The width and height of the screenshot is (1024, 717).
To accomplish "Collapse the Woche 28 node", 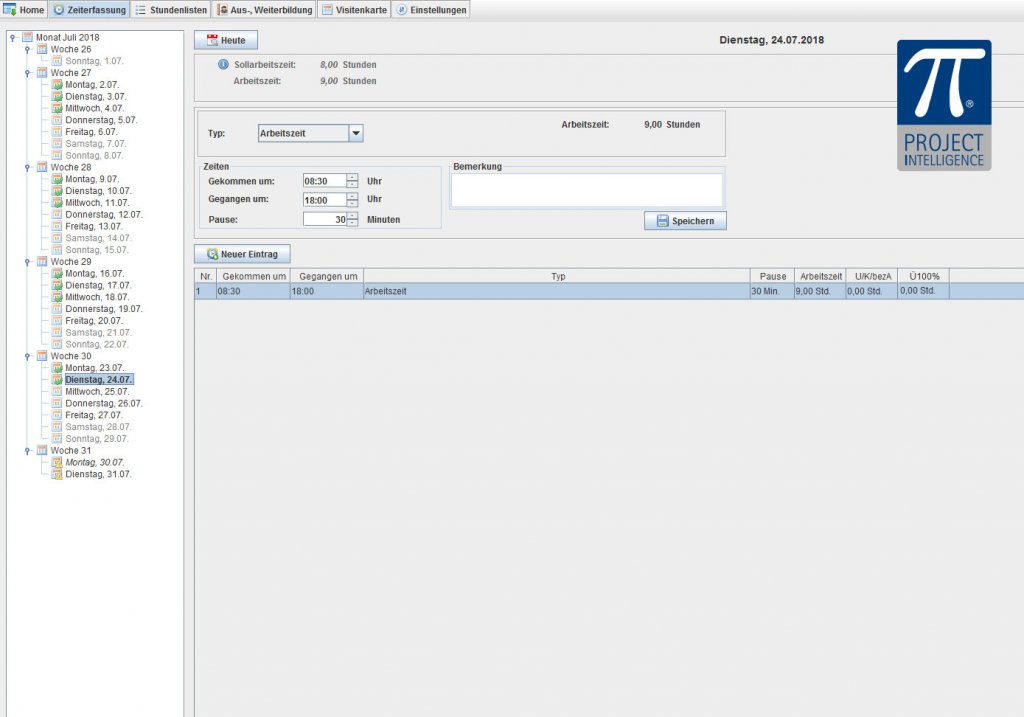I will tap(27, 168).
